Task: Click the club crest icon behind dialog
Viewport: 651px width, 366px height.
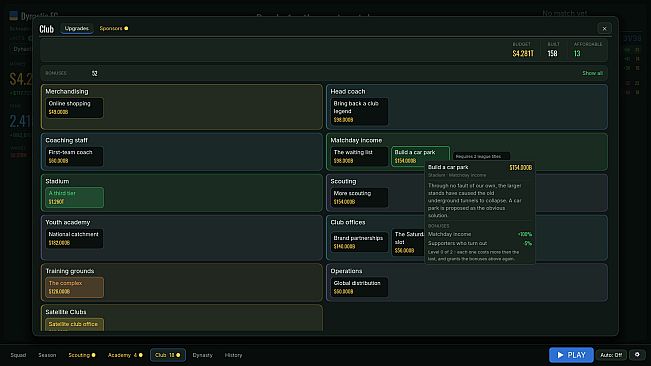Action: [14, 16]
